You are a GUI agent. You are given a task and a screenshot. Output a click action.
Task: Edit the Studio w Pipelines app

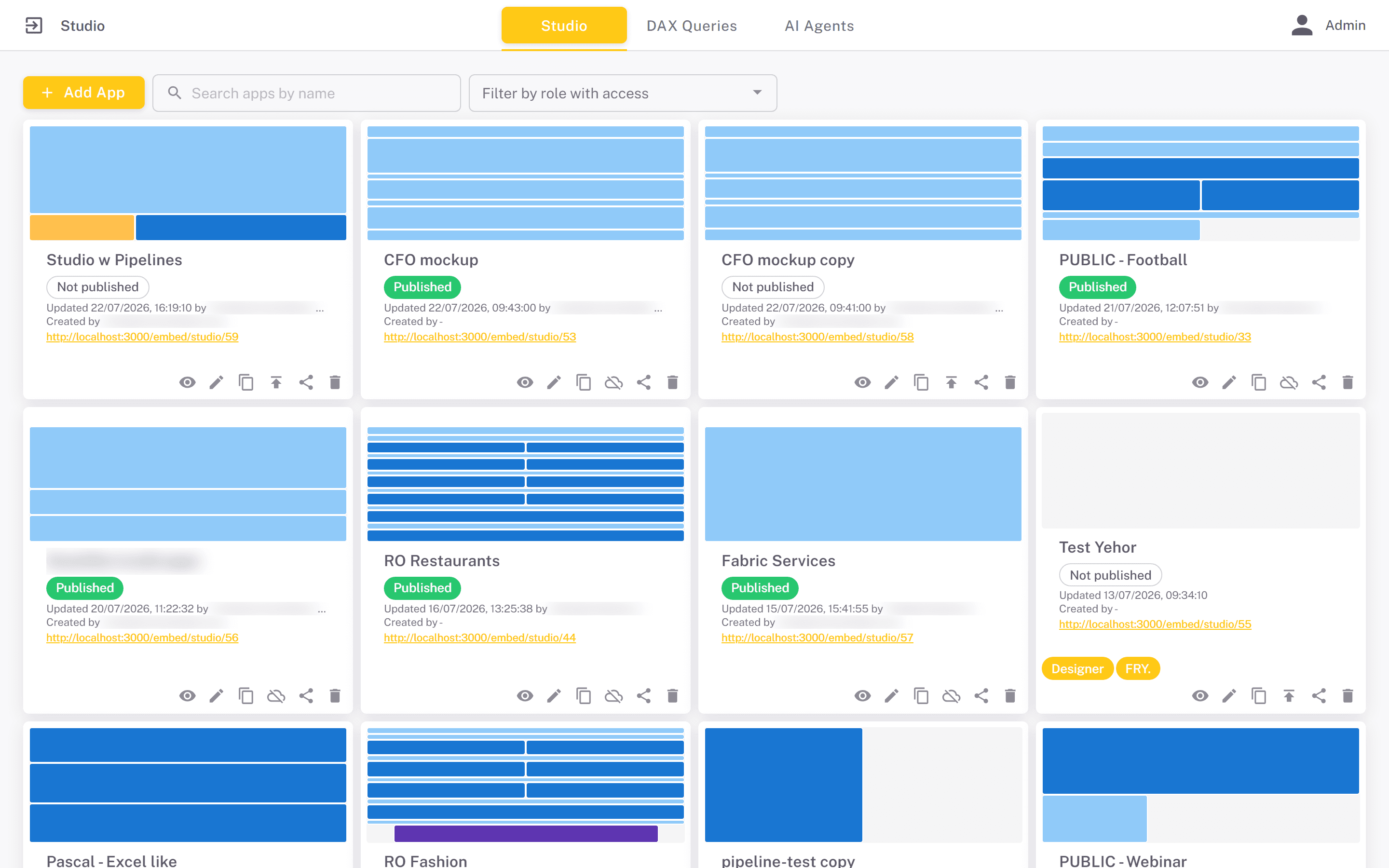217,382
